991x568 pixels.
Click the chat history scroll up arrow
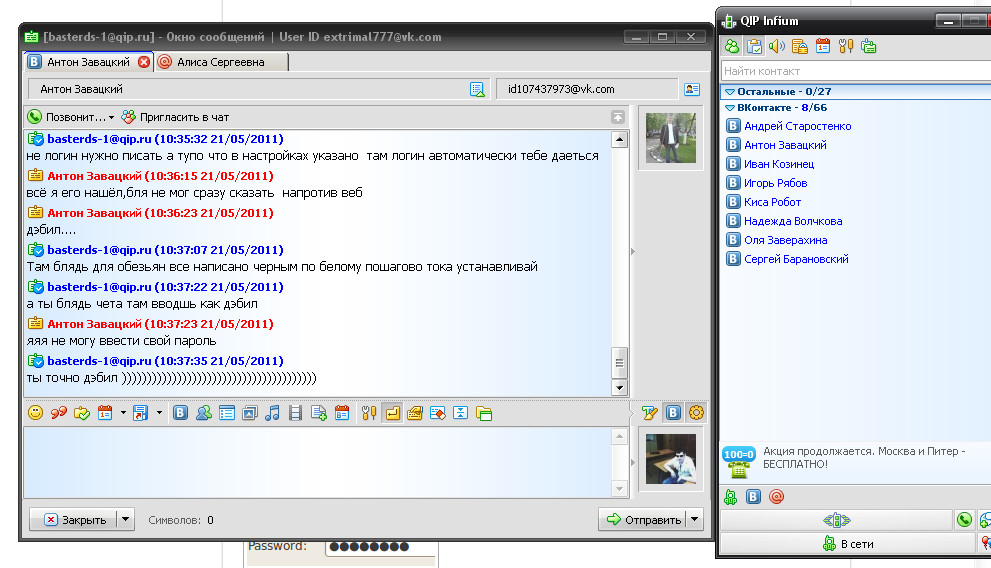click(619, 139)
